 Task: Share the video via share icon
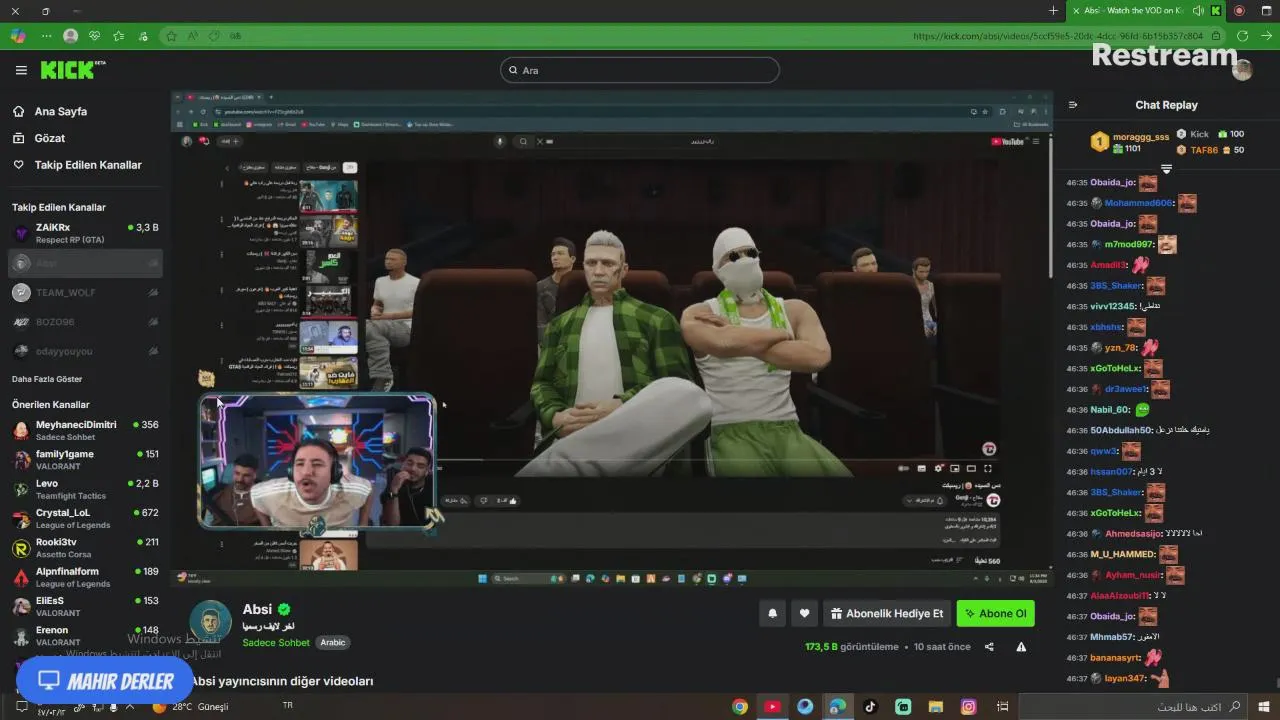point(989,647)
